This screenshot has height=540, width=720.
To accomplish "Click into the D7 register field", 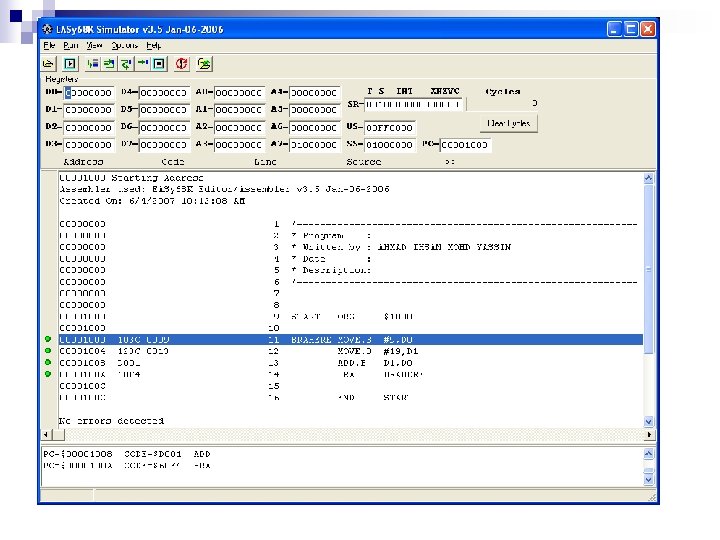I will tap(163, 145).
